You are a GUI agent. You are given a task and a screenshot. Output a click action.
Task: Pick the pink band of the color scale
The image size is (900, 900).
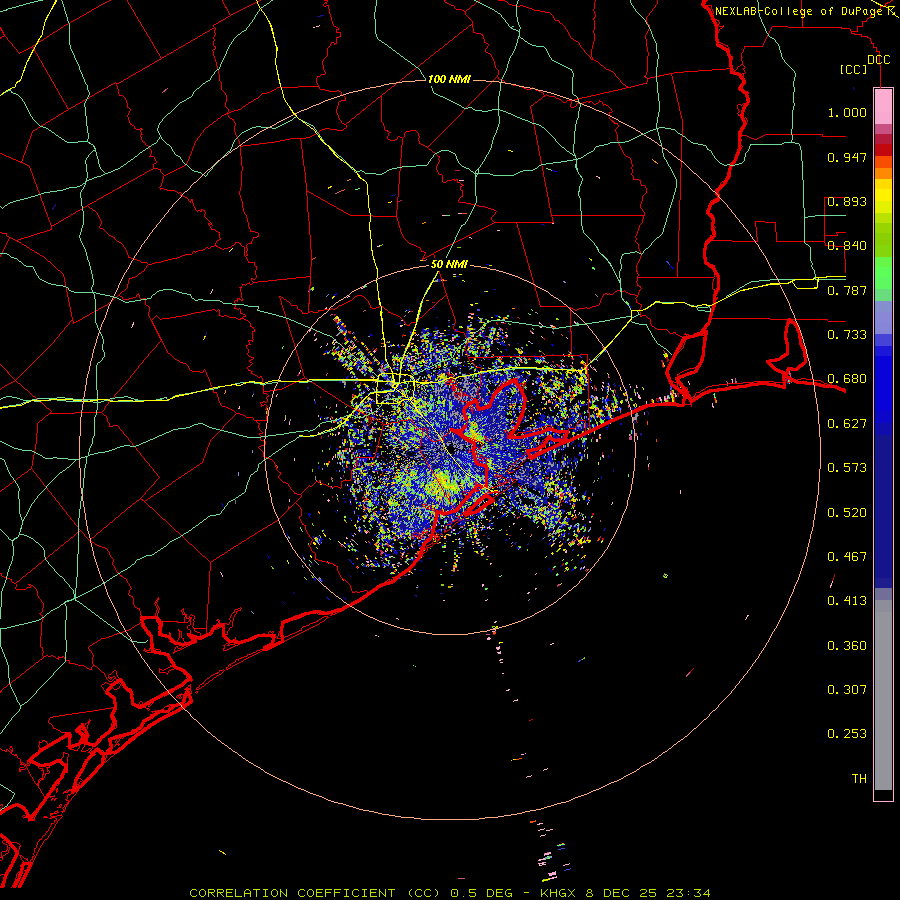tap(883, 107)
